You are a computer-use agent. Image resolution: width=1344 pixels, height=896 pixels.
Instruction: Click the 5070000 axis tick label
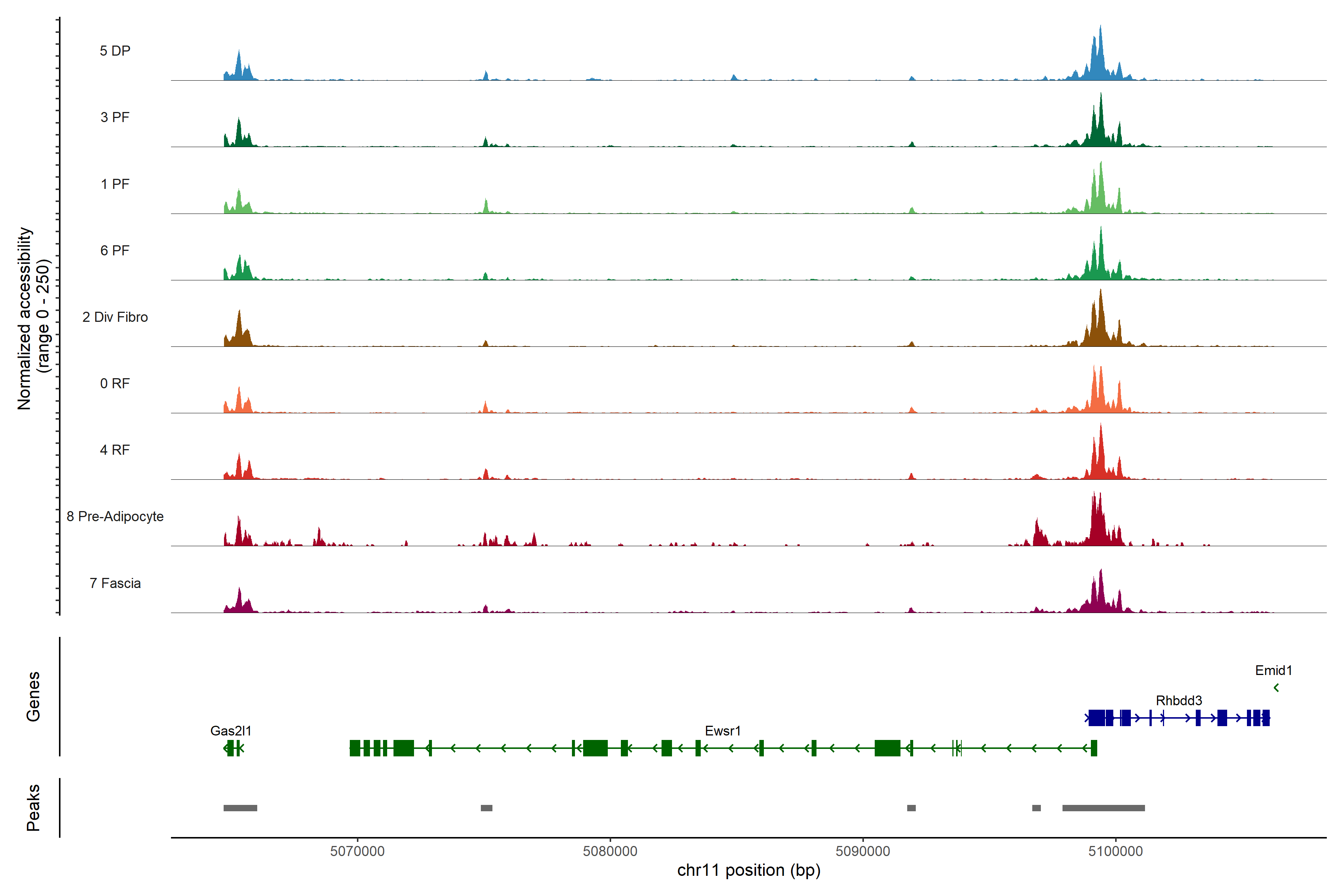[x=357, y=851]
